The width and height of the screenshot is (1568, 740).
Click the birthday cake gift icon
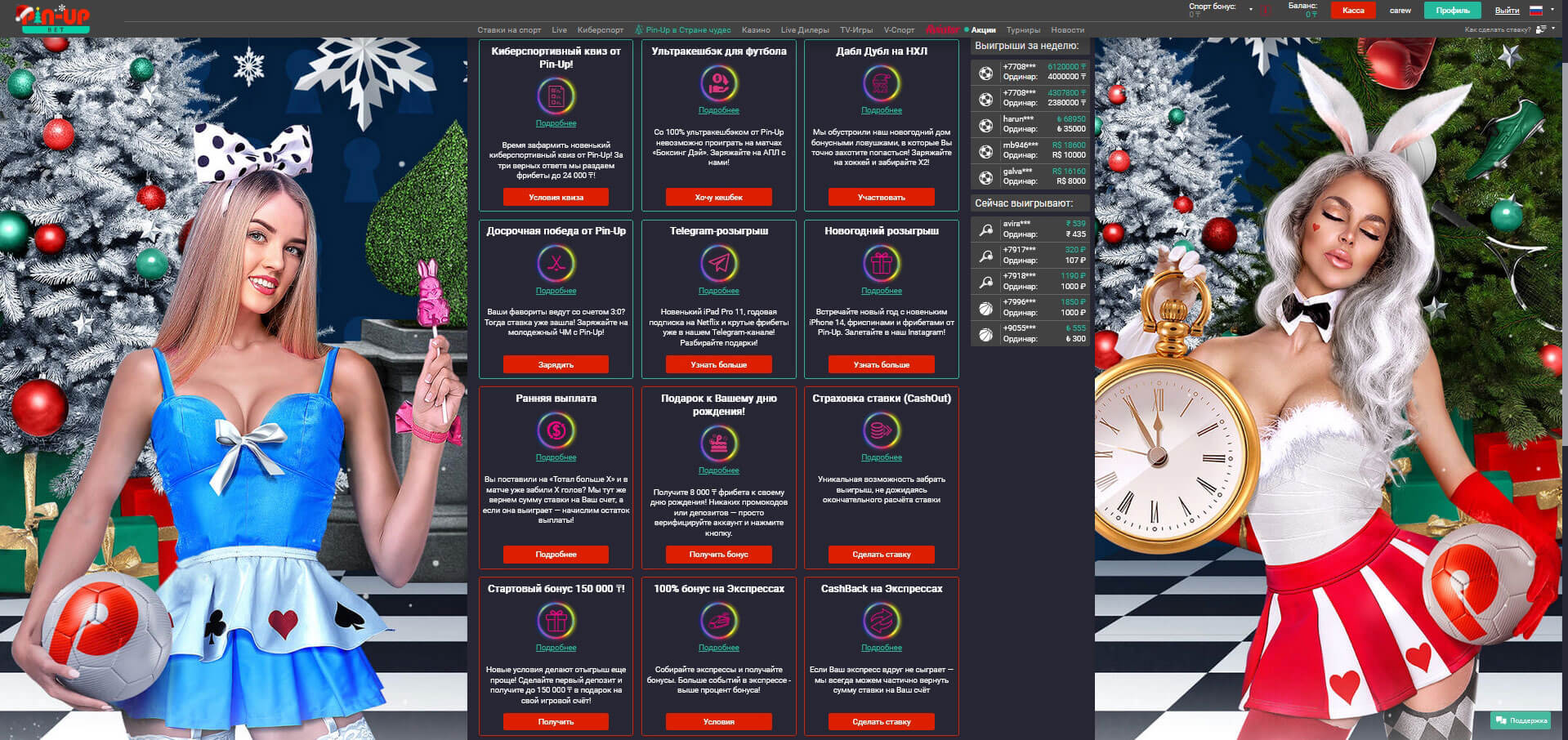click(x=718, y=444)
